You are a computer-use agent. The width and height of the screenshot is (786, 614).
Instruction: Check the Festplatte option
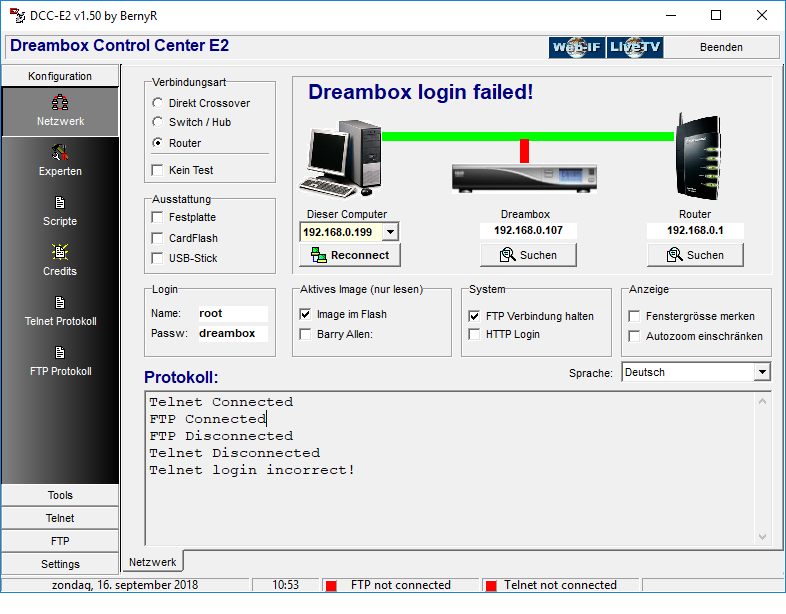coord(157,217)
